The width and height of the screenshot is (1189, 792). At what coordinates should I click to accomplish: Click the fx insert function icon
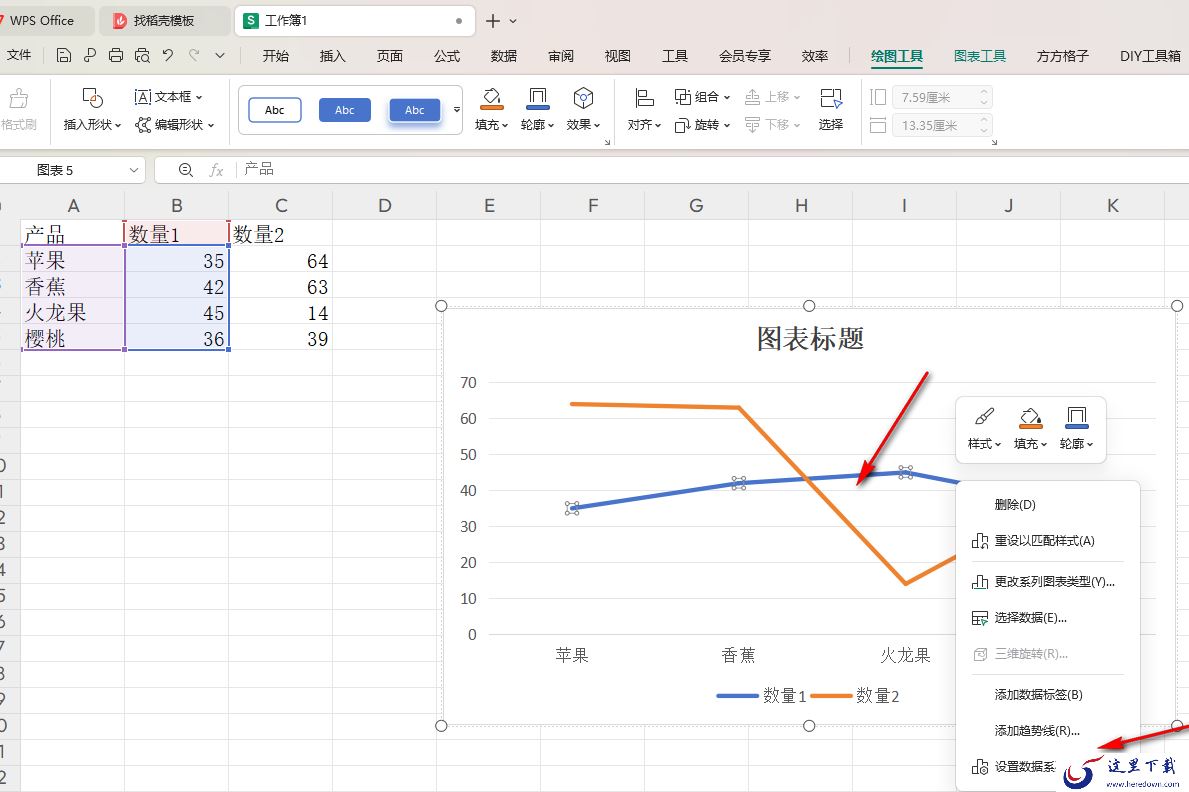216,170
